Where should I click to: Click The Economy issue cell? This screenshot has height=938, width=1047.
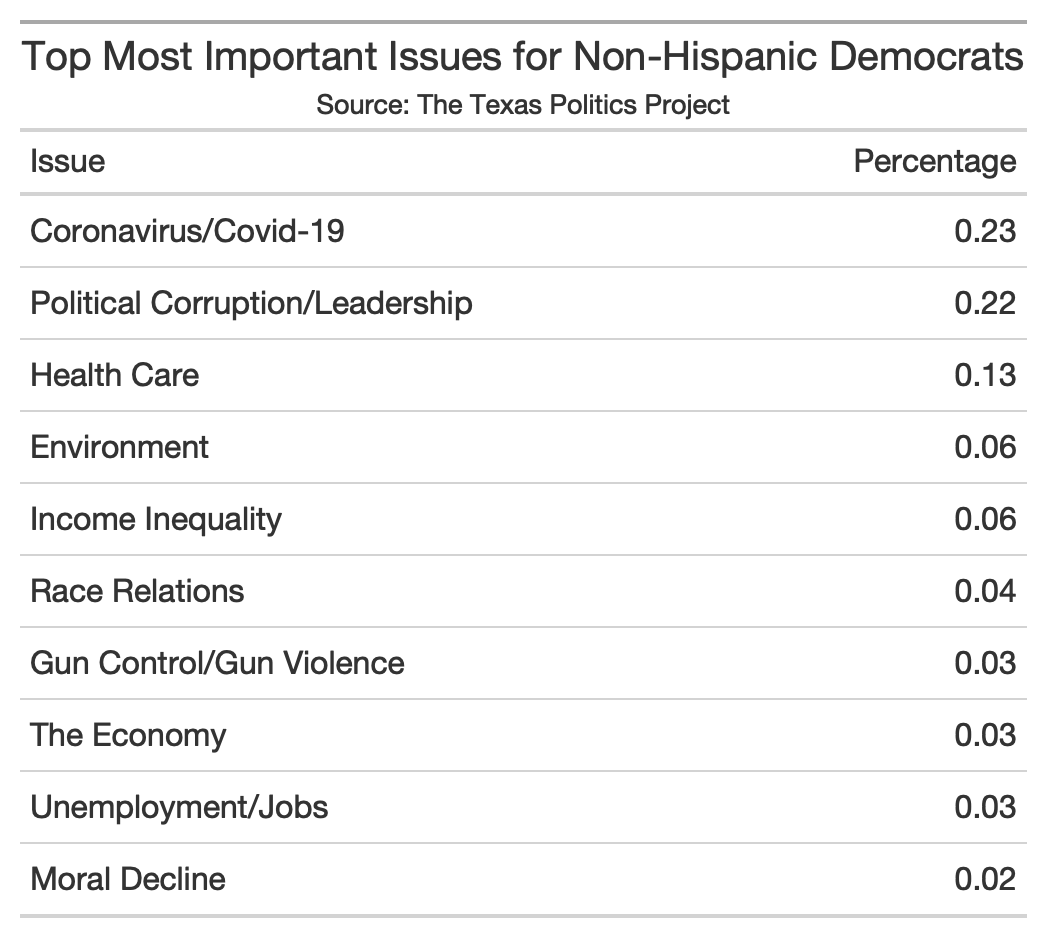pyautogui.click(x=128, y=735)
